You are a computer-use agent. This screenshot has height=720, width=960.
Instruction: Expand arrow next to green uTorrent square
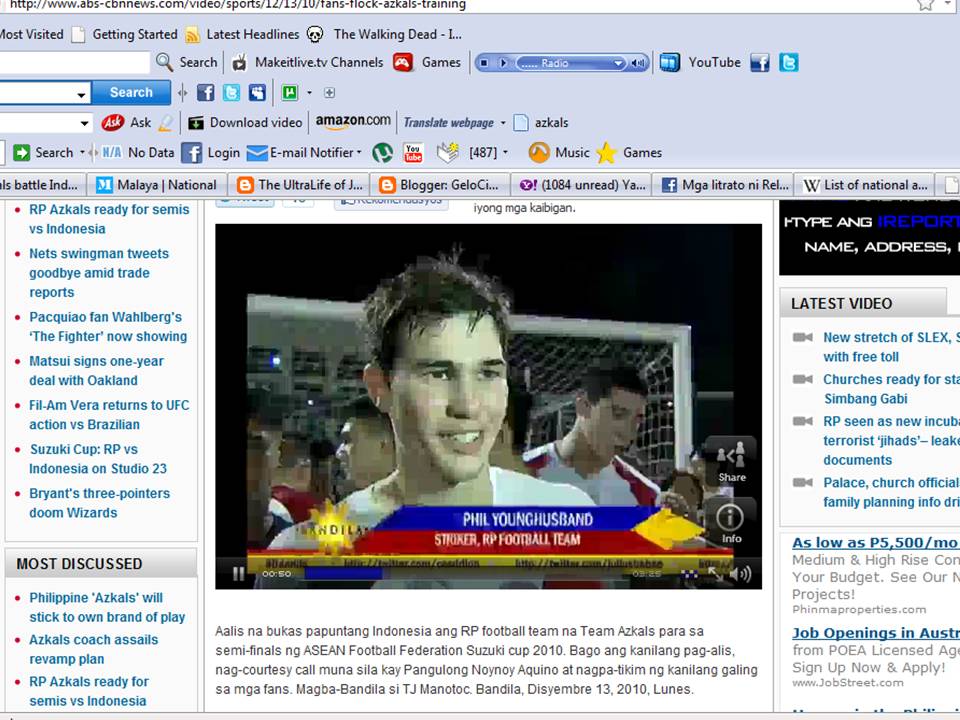[x=309, y=92]
